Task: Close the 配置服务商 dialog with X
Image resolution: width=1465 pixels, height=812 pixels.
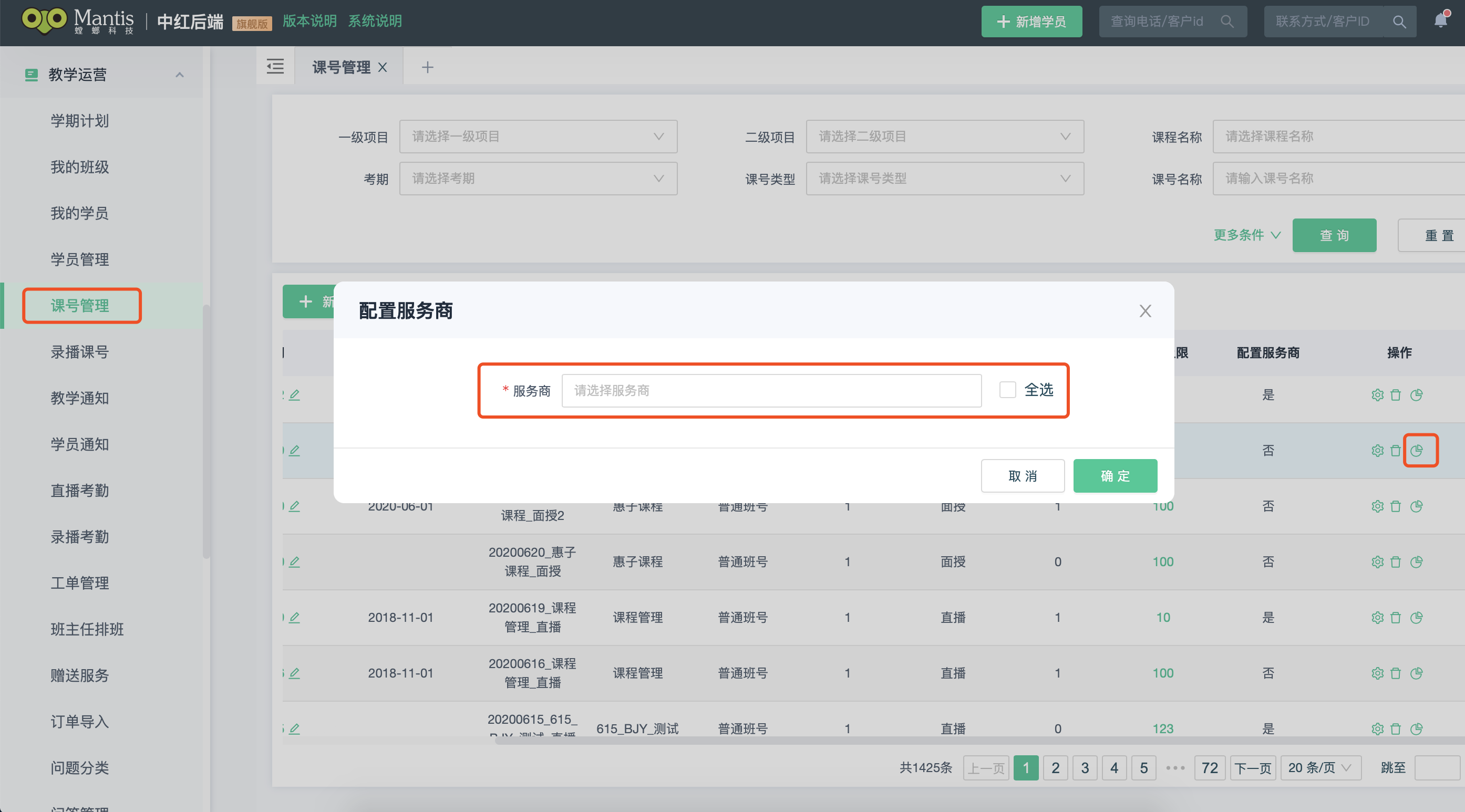Action: [x=1145, y=310]
